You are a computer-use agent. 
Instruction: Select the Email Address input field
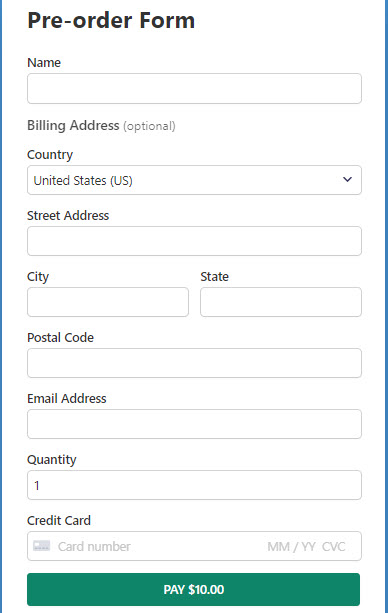point(194,424)
